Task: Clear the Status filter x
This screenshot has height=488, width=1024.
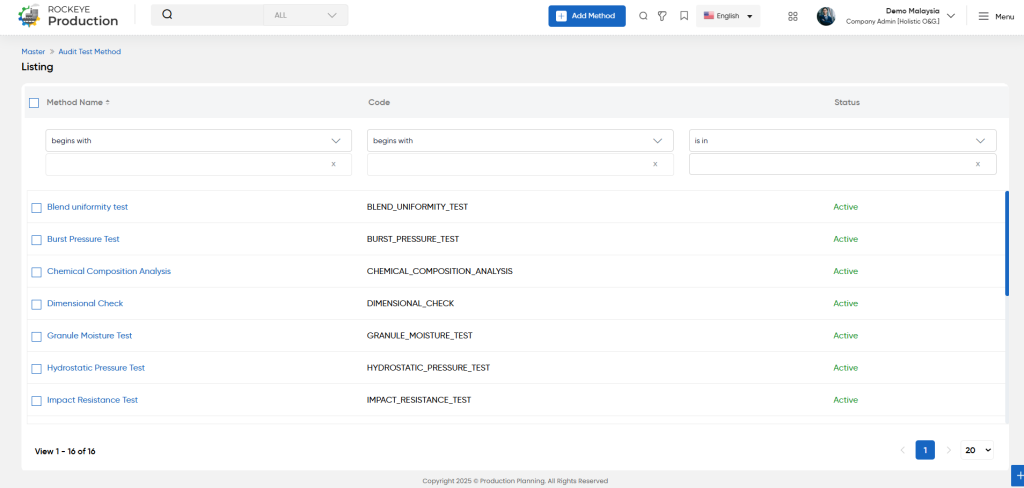Action: pyautogui.click(x=978, y=164)
